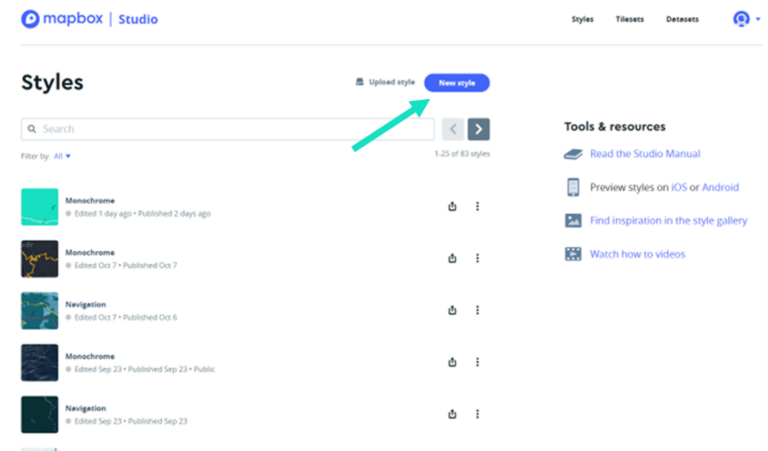Screen dimensions: 768x451
Task: Open Read the Studio Manual link
Action: (x=645, y=154)
